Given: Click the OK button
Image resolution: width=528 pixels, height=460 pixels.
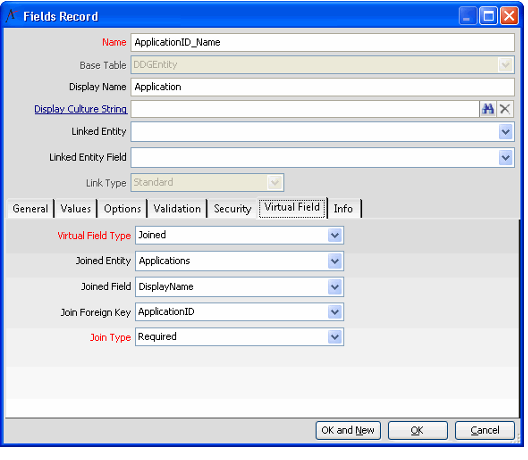Looking at the screenshot, I should pyautogui.click(x=418, y=430).
